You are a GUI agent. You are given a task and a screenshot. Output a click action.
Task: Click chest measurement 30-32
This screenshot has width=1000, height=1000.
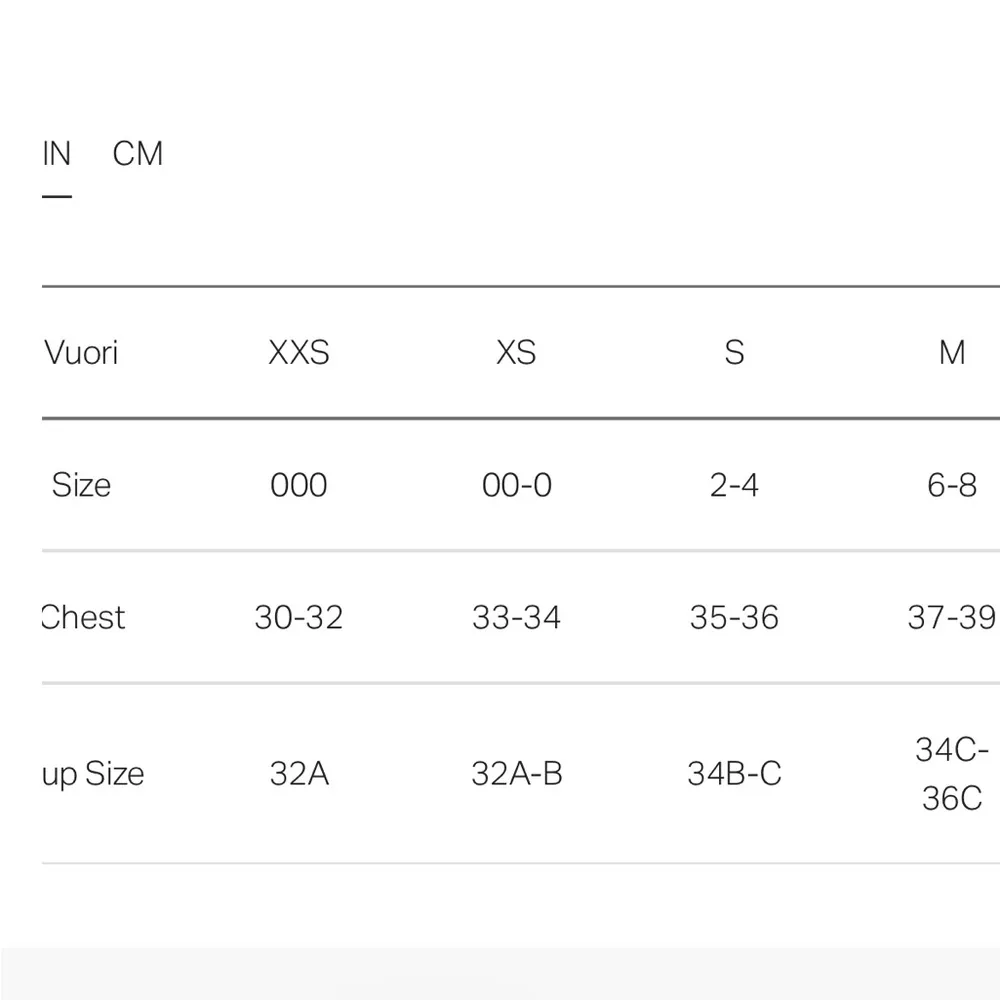point(299,617)
